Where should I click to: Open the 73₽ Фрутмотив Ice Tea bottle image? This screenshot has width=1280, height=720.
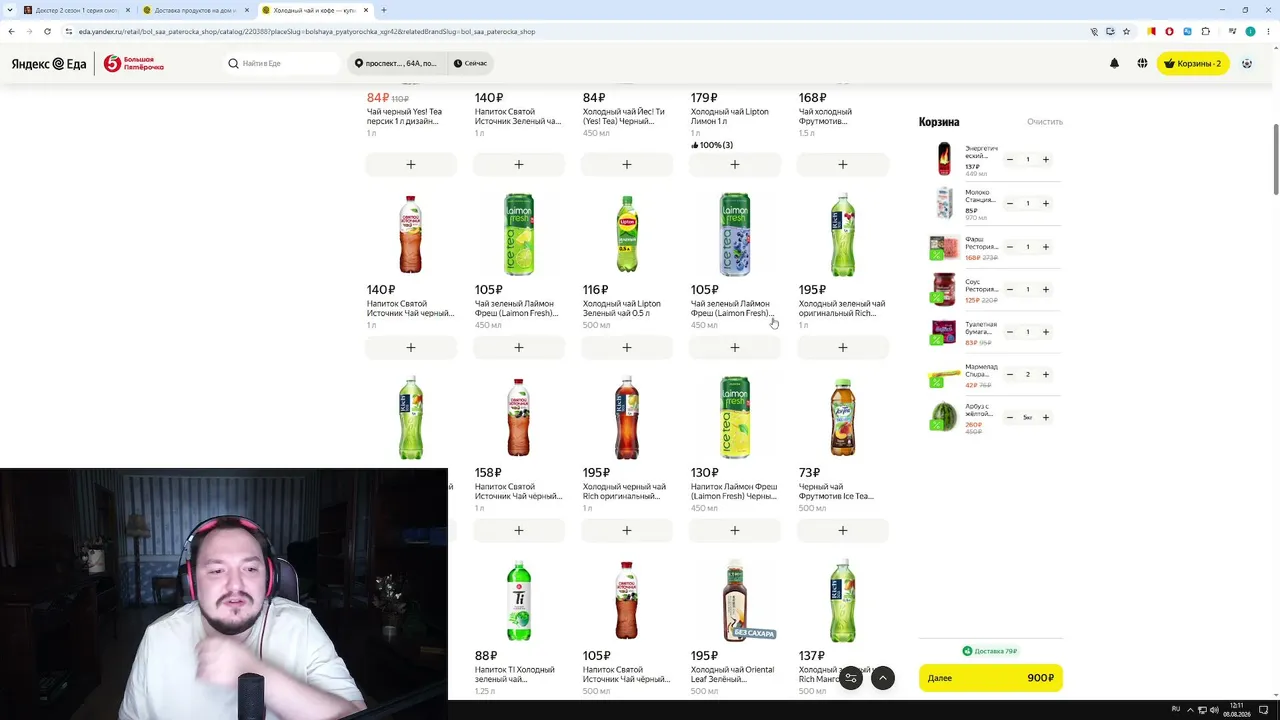click(843, 417)
